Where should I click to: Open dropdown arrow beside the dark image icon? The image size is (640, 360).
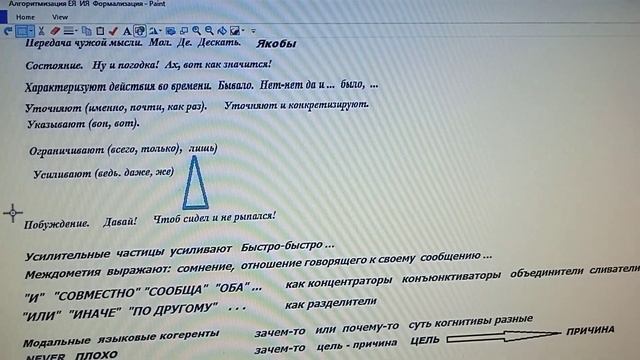[243, 30]
